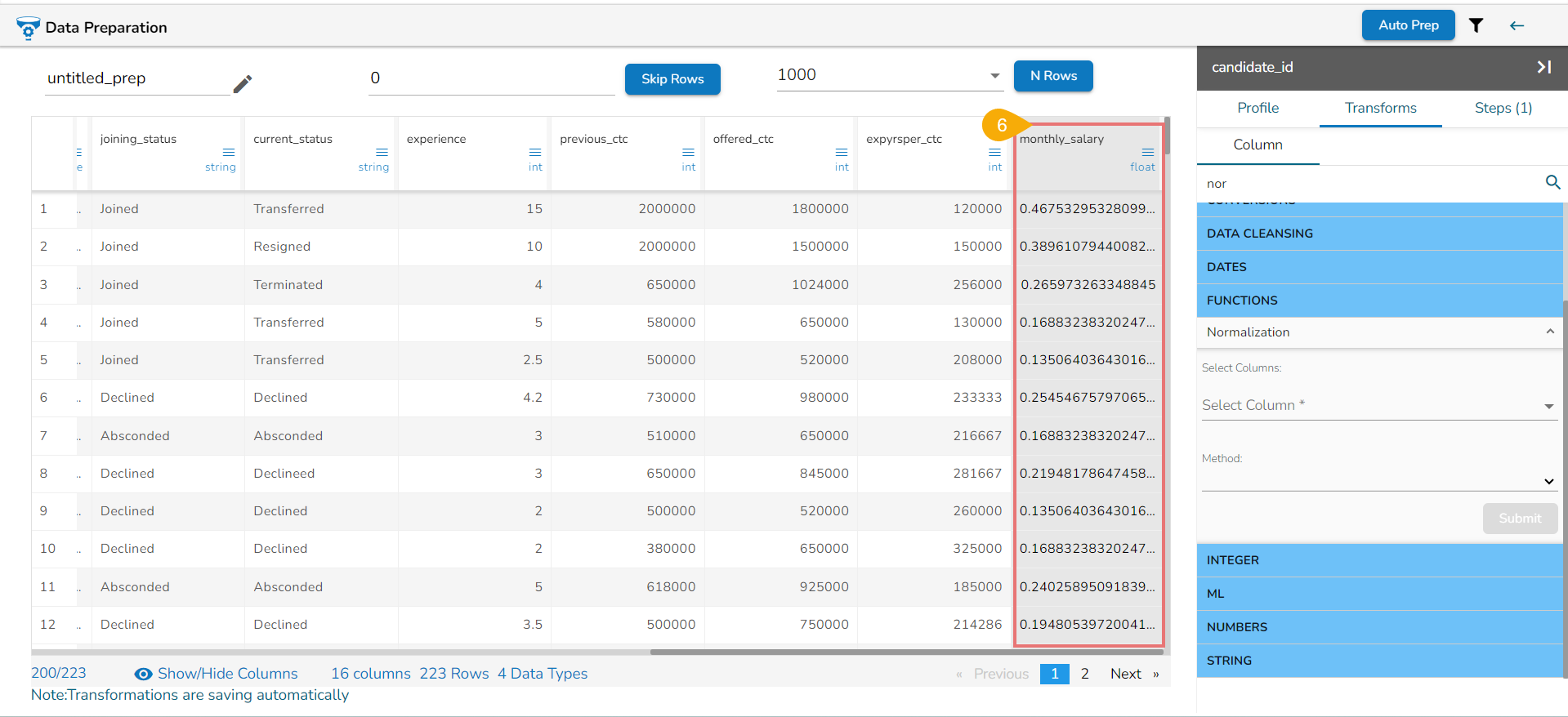Open the offered_ctc column menu icon

pyautogui.click(x=841, y=153)
